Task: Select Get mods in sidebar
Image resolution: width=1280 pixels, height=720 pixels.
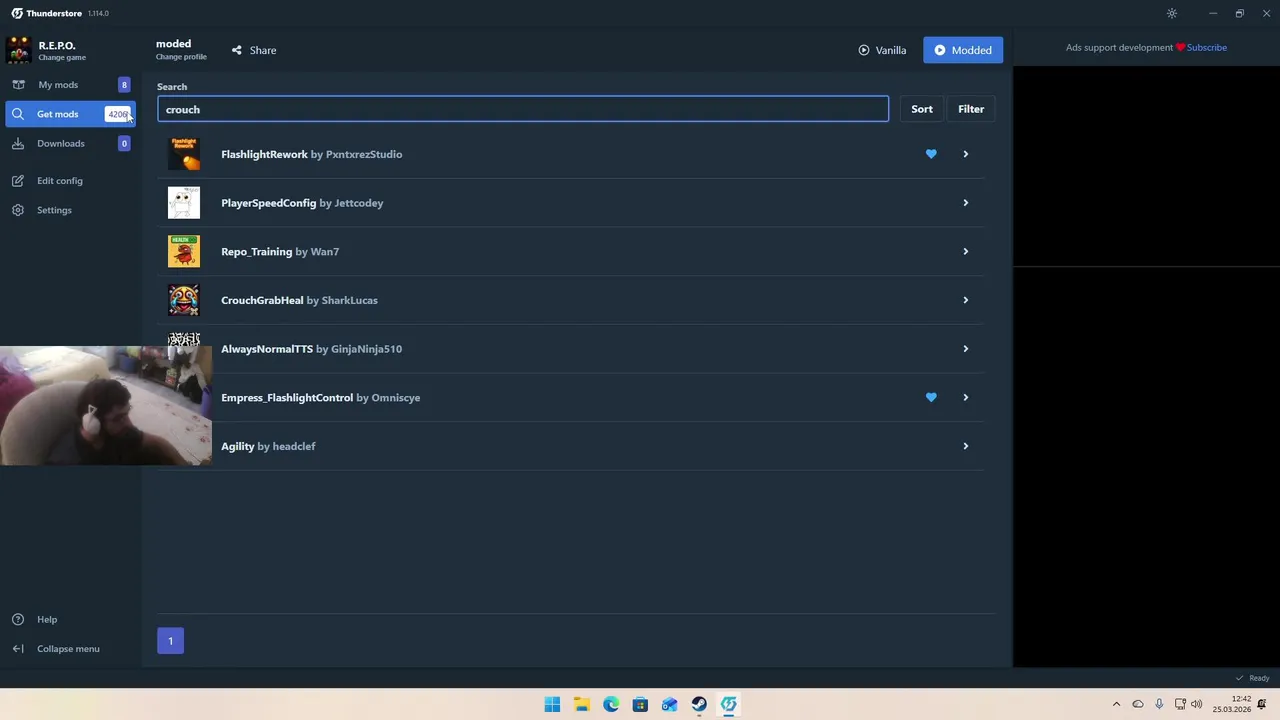Action: [x=70, y=114]
